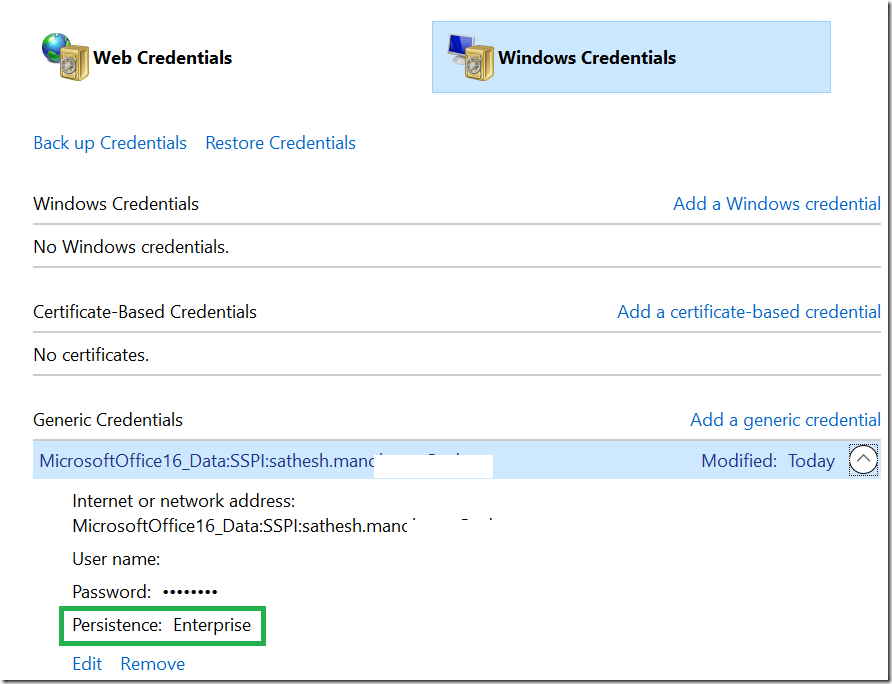Select the MicrosoftOffice16_Data:SSPI credential row title

(x=208, y=460)
